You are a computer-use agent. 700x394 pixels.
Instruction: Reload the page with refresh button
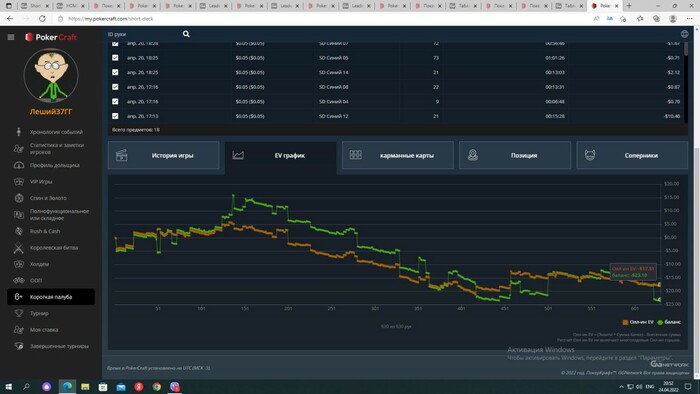coord(42,19)
